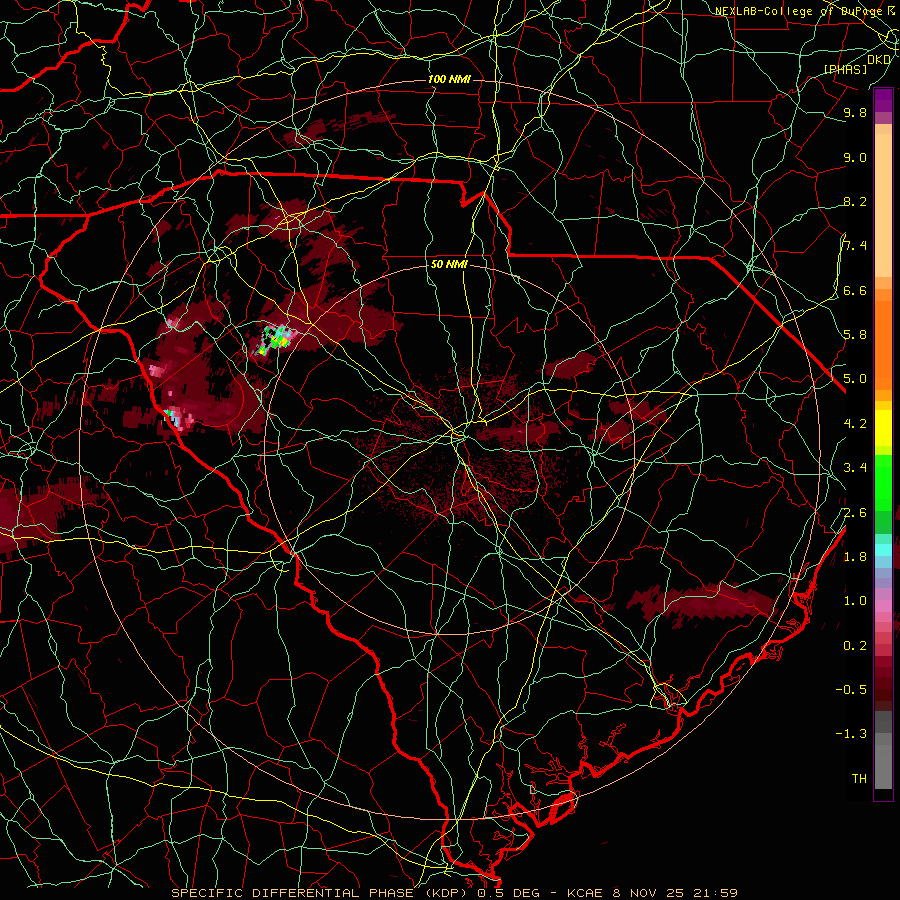Screen dimensions: 900x900
Task: Click the 8.2 value on the color scale
Action: (855, 201)
